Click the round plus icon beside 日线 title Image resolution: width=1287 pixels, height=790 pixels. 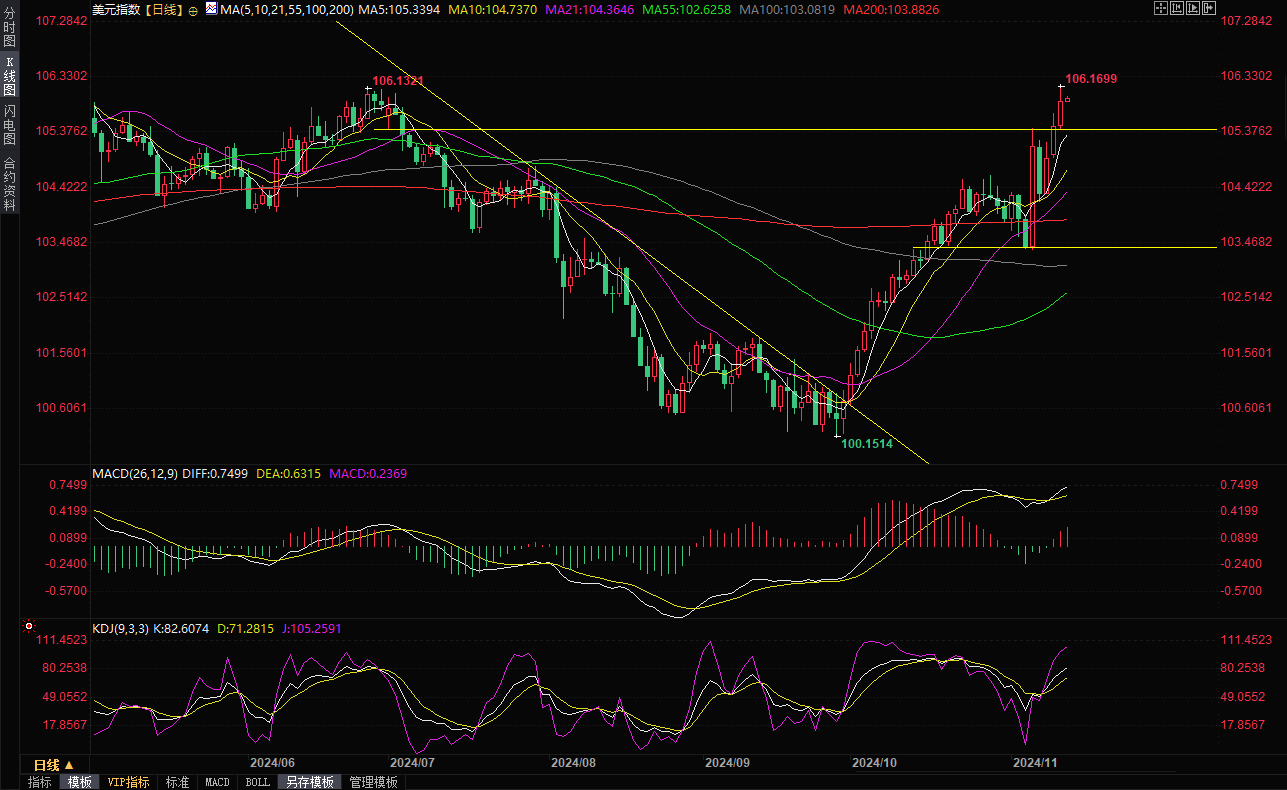click(193, 10)
